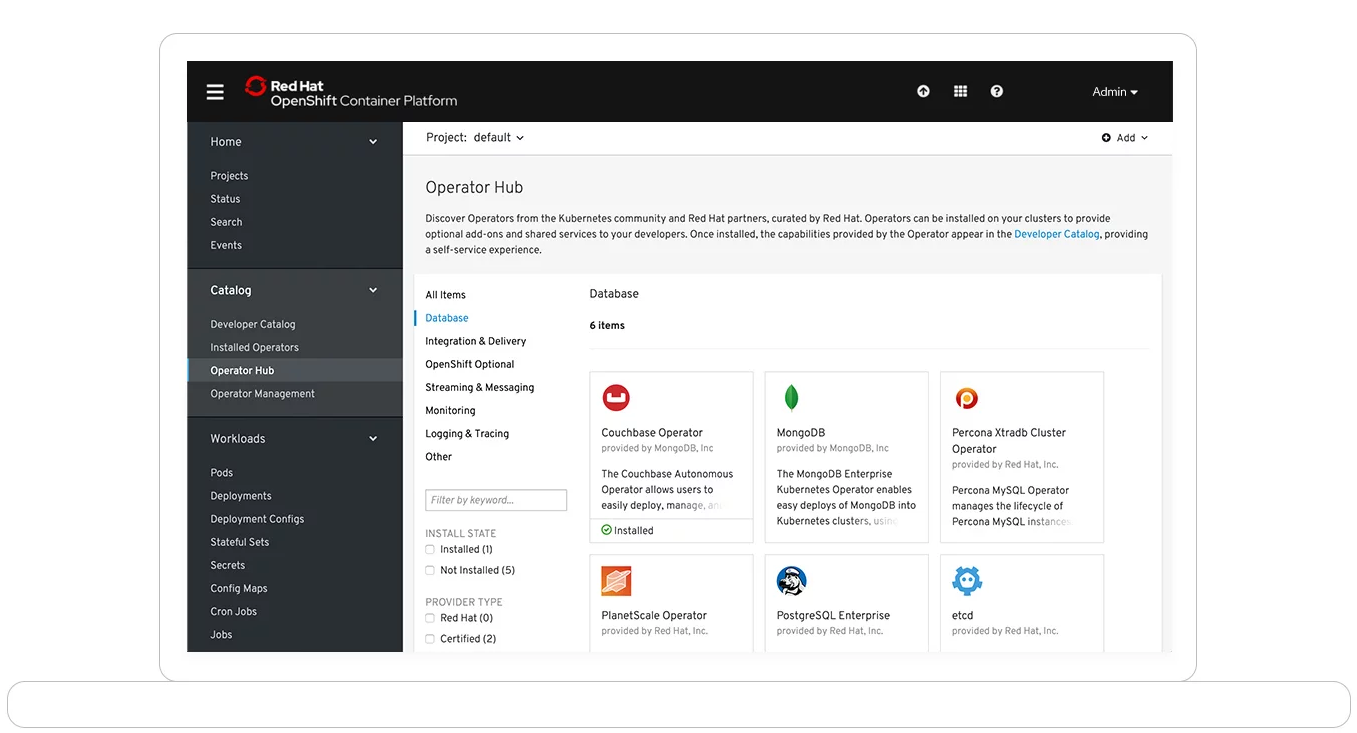Select the Percona Xtradb Cluster logo
This screenshot has width=1357, height=733.
pos(966,398)
